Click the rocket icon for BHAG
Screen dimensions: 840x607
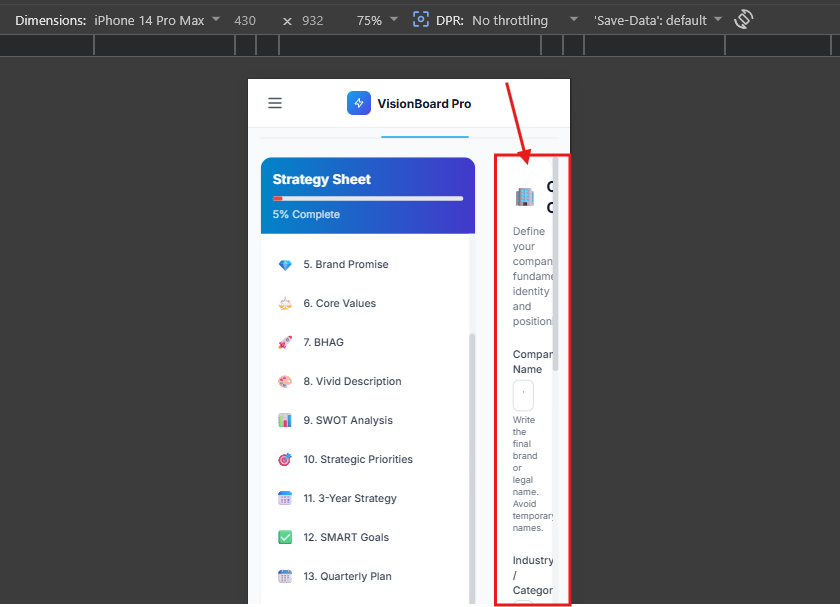(x=285, y=342)
